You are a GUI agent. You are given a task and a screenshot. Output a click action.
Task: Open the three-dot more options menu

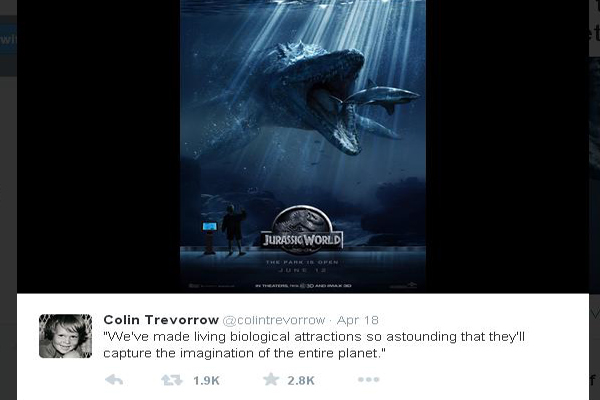368,379
